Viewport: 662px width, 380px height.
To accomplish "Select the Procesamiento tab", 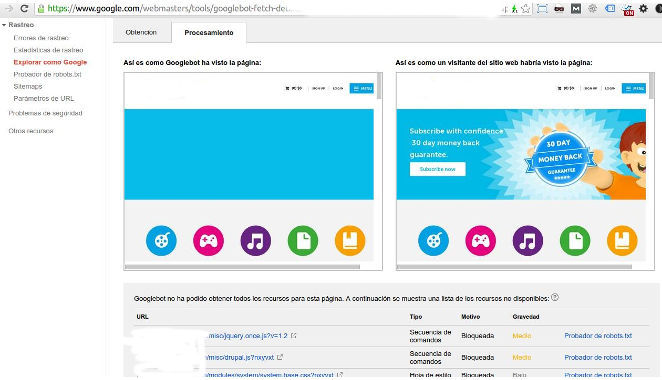I will tap(209, 33).
